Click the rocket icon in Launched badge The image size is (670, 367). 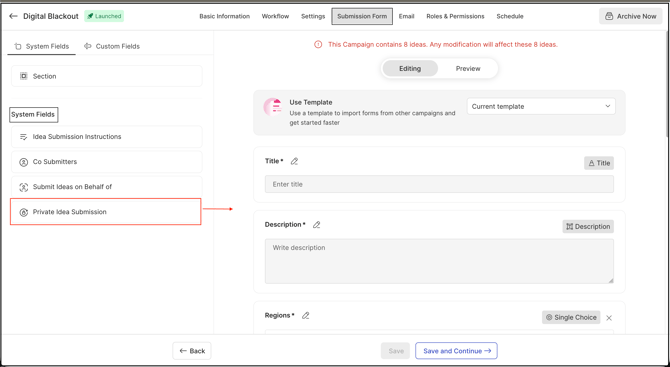[90, 16]
